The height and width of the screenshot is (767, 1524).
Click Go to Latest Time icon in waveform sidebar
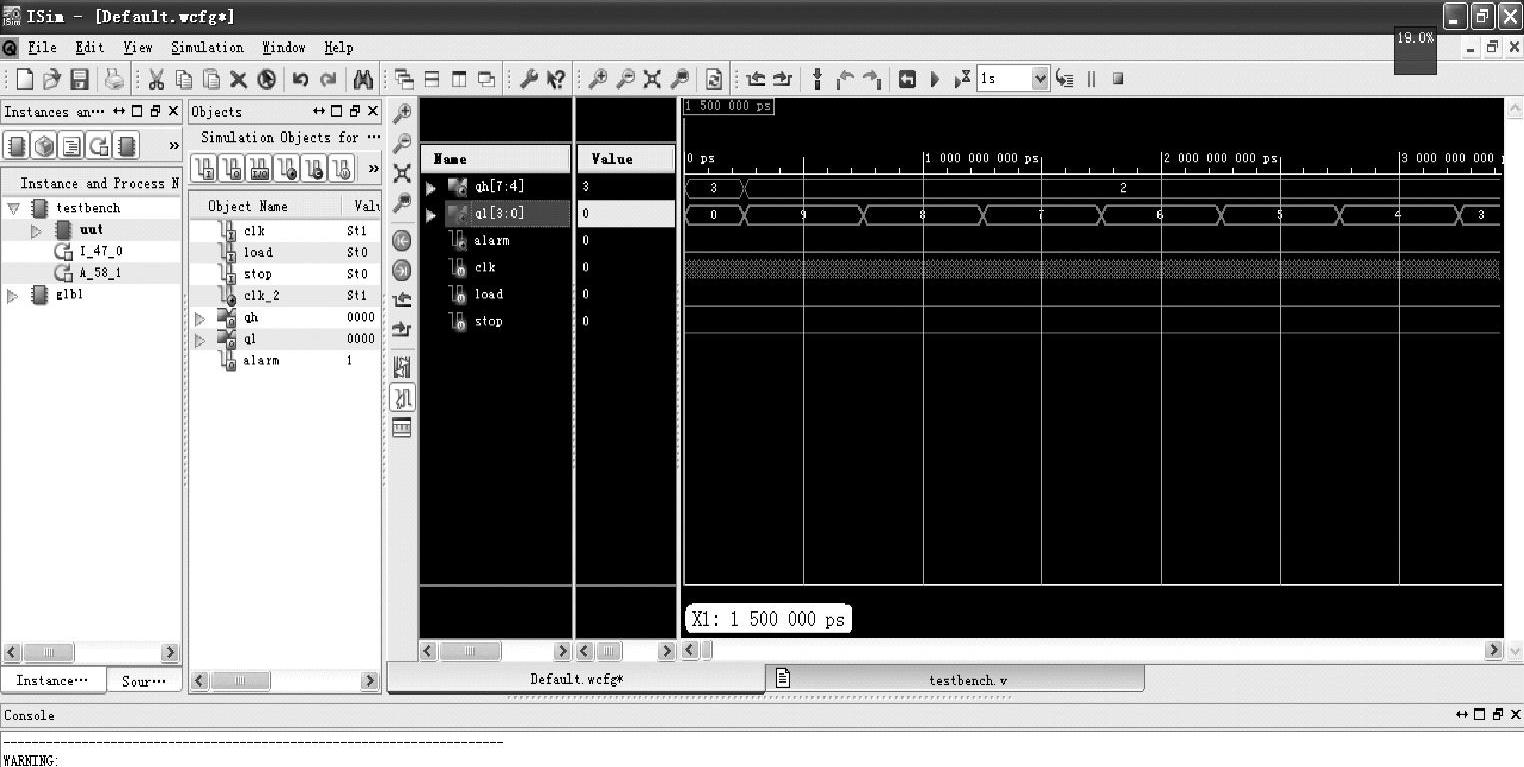coord(402,270)
